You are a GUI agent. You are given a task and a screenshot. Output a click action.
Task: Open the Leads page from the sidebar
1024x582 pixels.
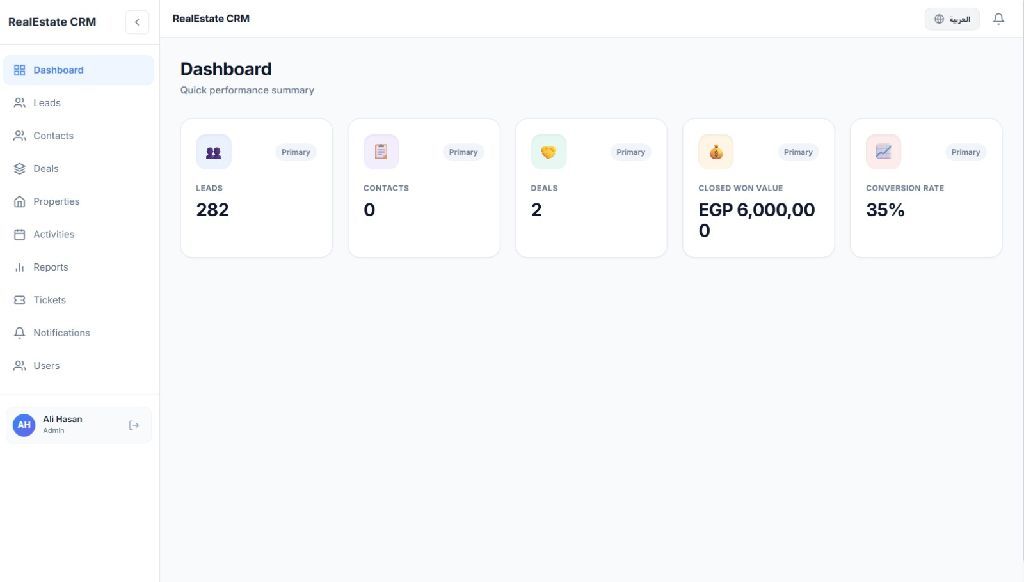click(78, 103)
